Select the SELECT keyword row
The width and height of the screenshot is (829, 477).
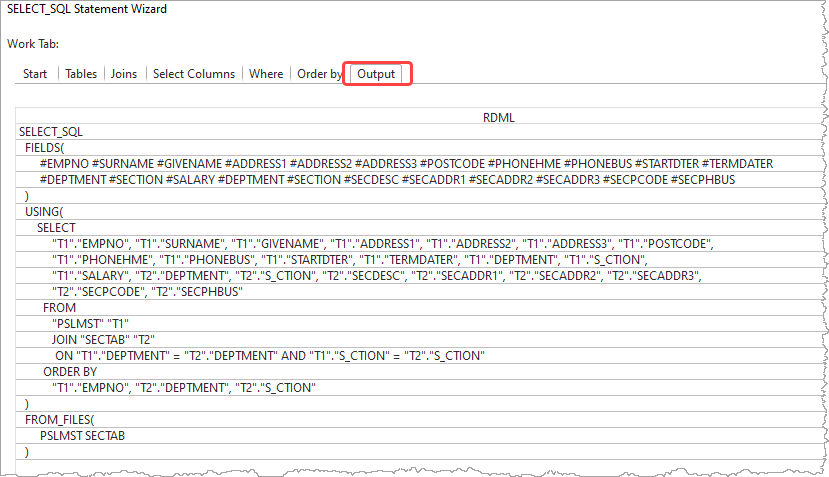pyautogui.click(x=422, y=228)
